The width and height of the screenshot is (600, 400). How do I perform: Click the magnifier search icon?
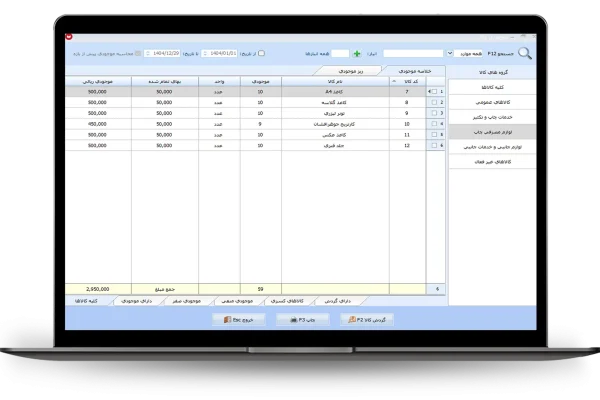coord(525,54)
